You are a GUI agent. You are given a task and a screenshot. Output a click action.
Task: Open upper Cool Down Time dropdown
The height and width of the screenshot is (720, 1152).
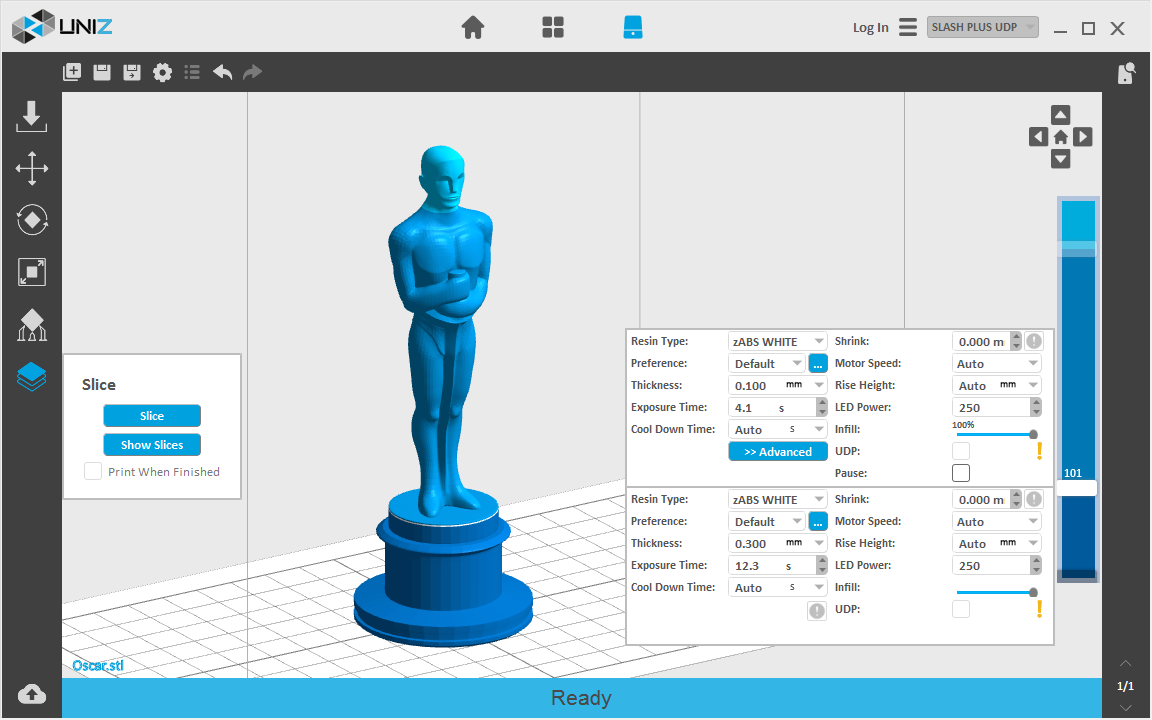coord(777,430)
